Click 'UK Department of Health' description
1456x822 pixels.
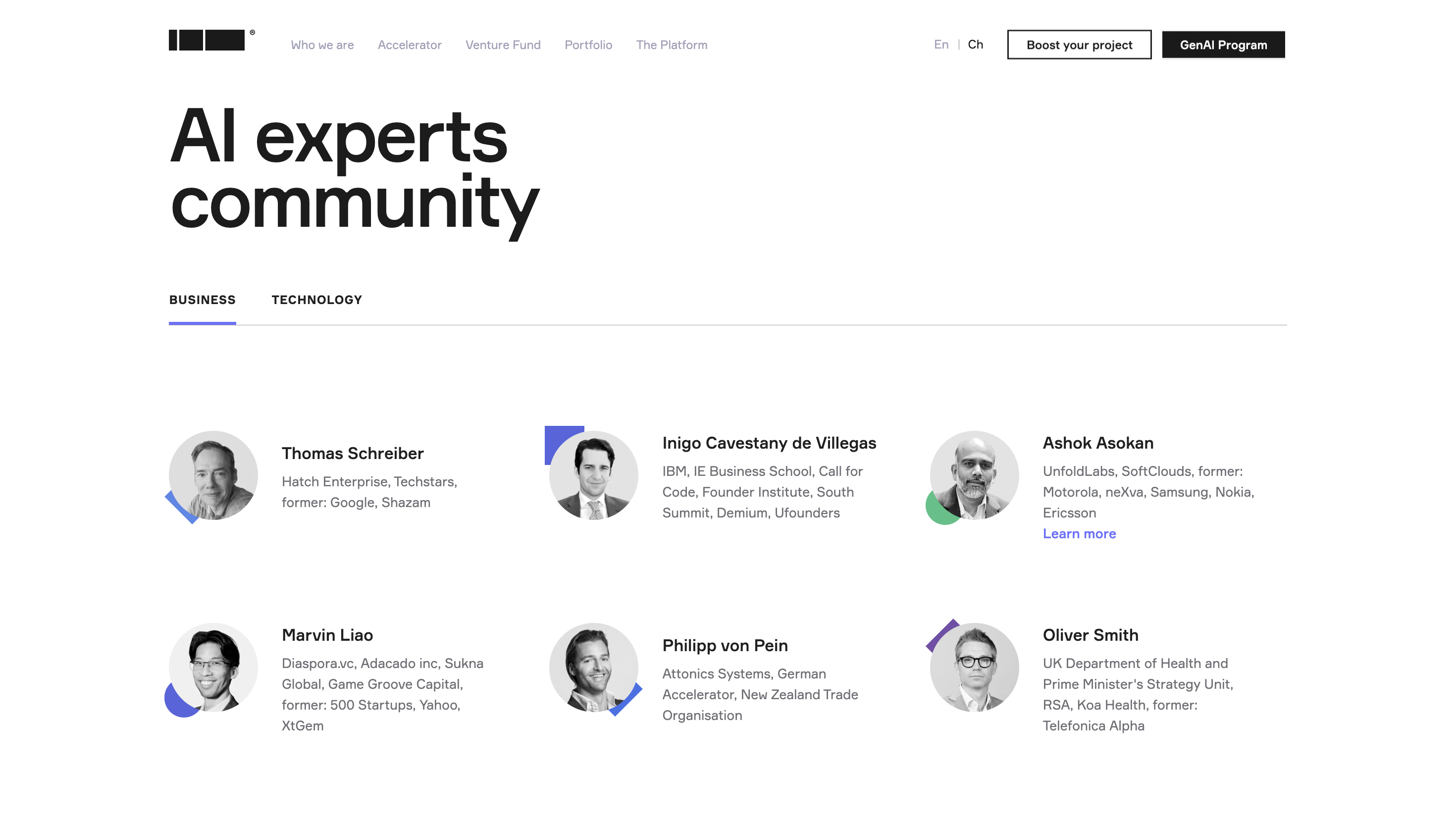pyautogui.click(x=1138, y=694)
